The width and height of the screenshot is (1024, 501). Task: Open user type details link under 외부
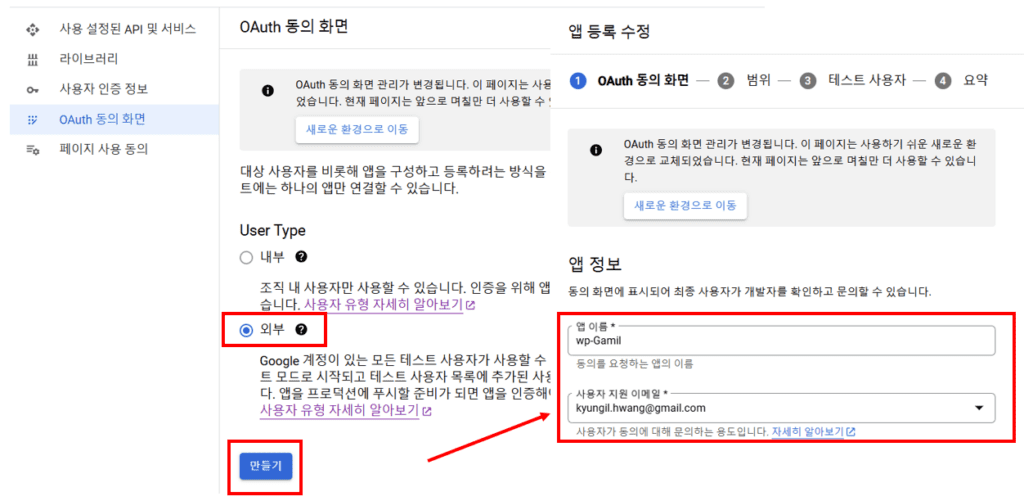tap(345, 412)
